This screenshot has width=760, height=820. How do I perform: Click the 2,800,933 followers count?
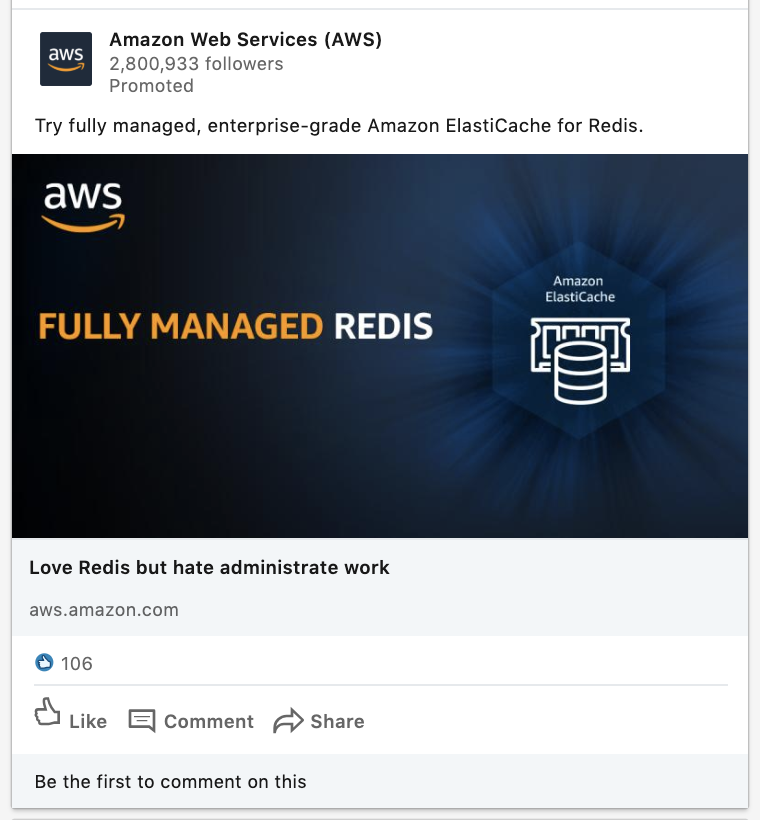click(x=196, y=63)
